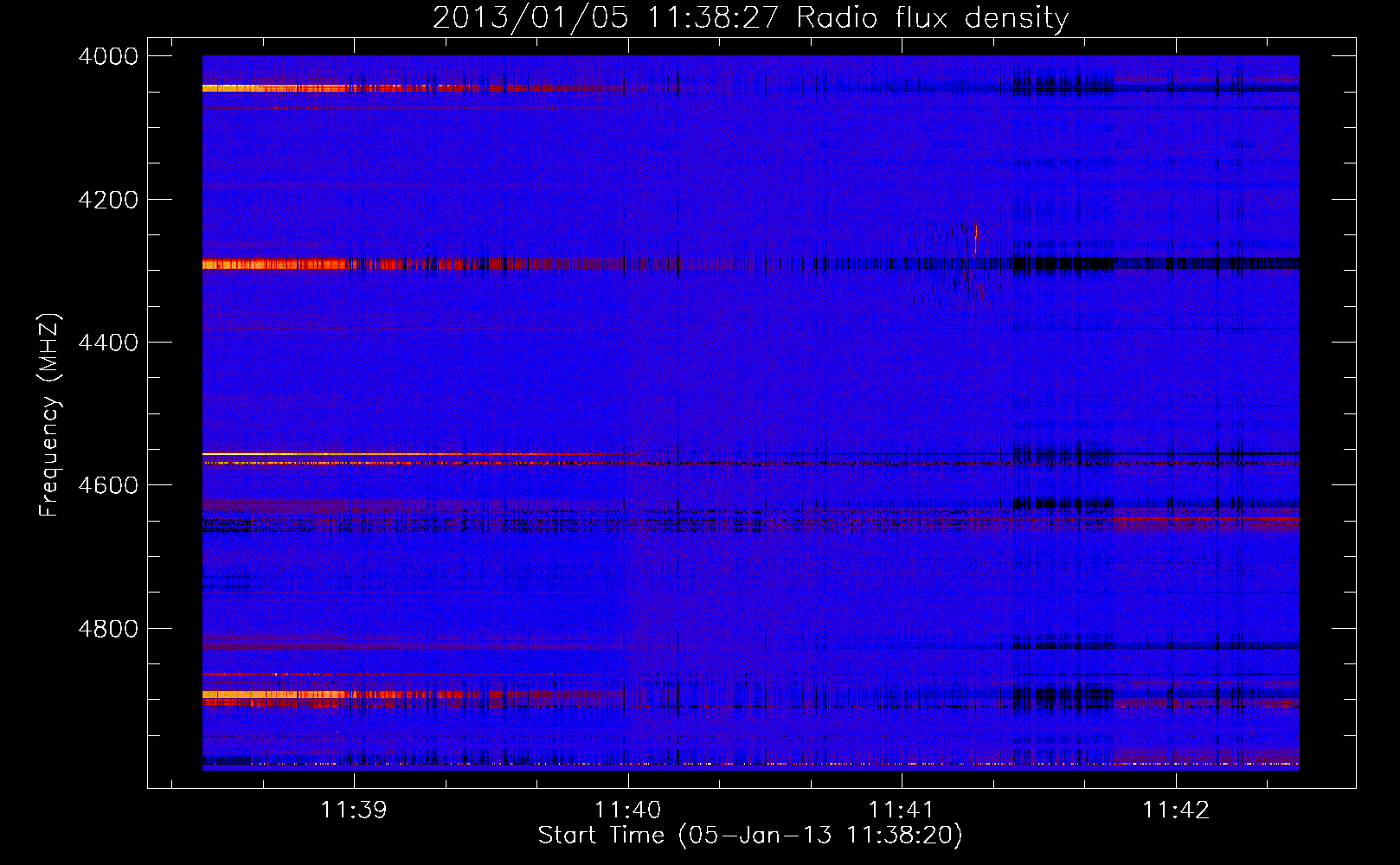Click the plot title "2013/01/05 11:38:27 Radio flux density"
This screenshot has height=865, width=1400.
(x=750, y=17)
